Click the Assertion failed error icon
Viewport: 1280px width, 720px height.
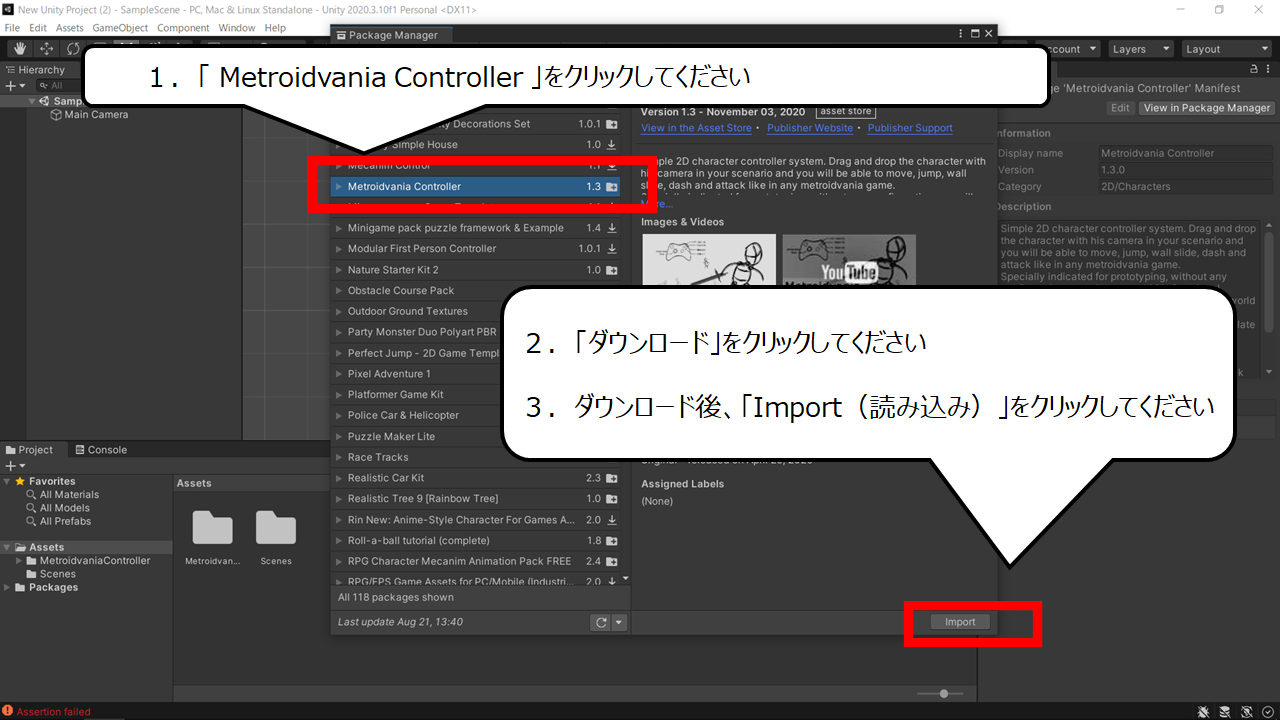coord(8,712)
